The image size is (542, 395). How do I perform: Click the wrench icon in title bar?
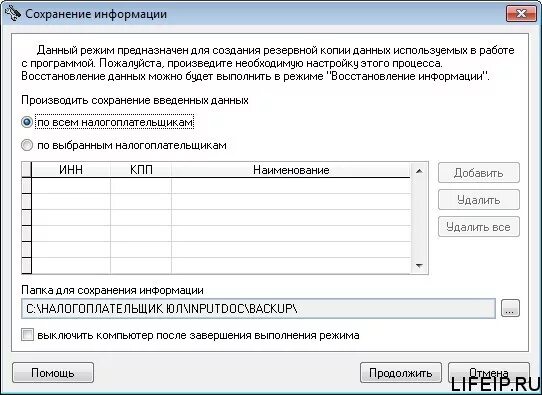tap(13, 13)
